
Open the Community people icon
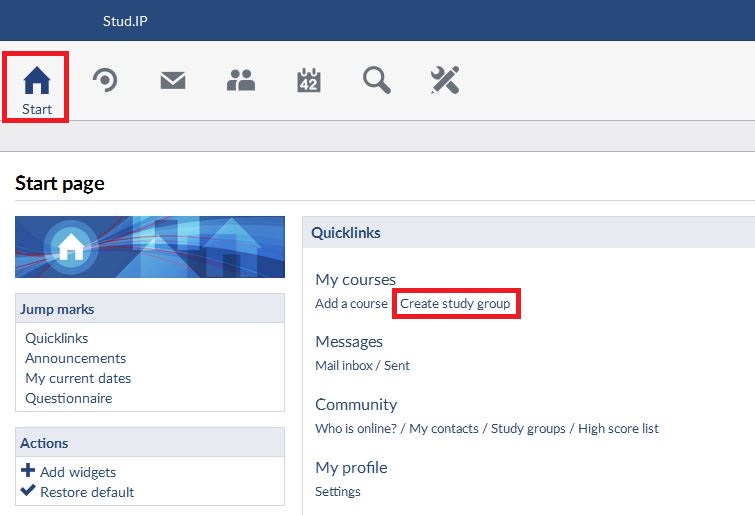tap(241, 81)
